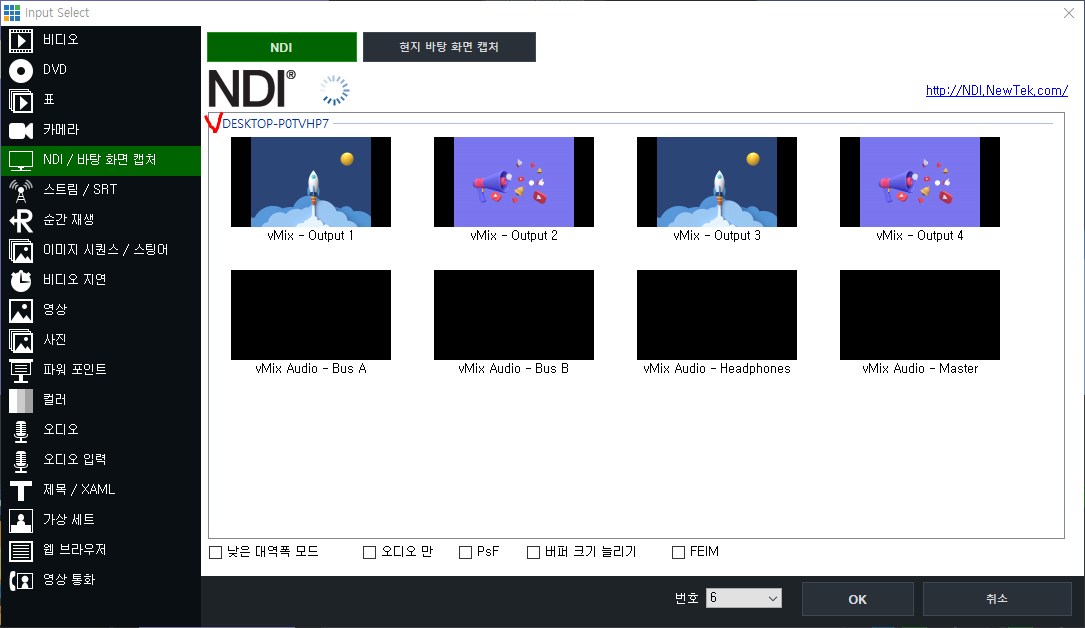Screen dimensions: 1085x628
Task: Select the 오디오 입력 microphone icon
Action: click(x=21, y=461)
